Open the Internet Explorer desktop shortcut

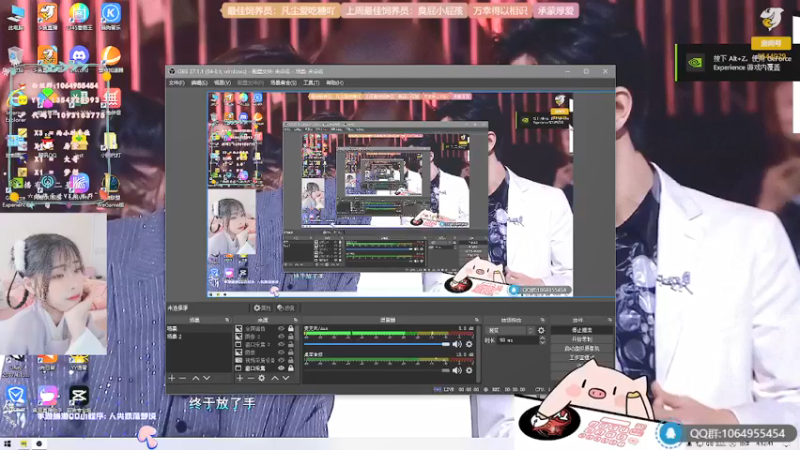[15, 105]
